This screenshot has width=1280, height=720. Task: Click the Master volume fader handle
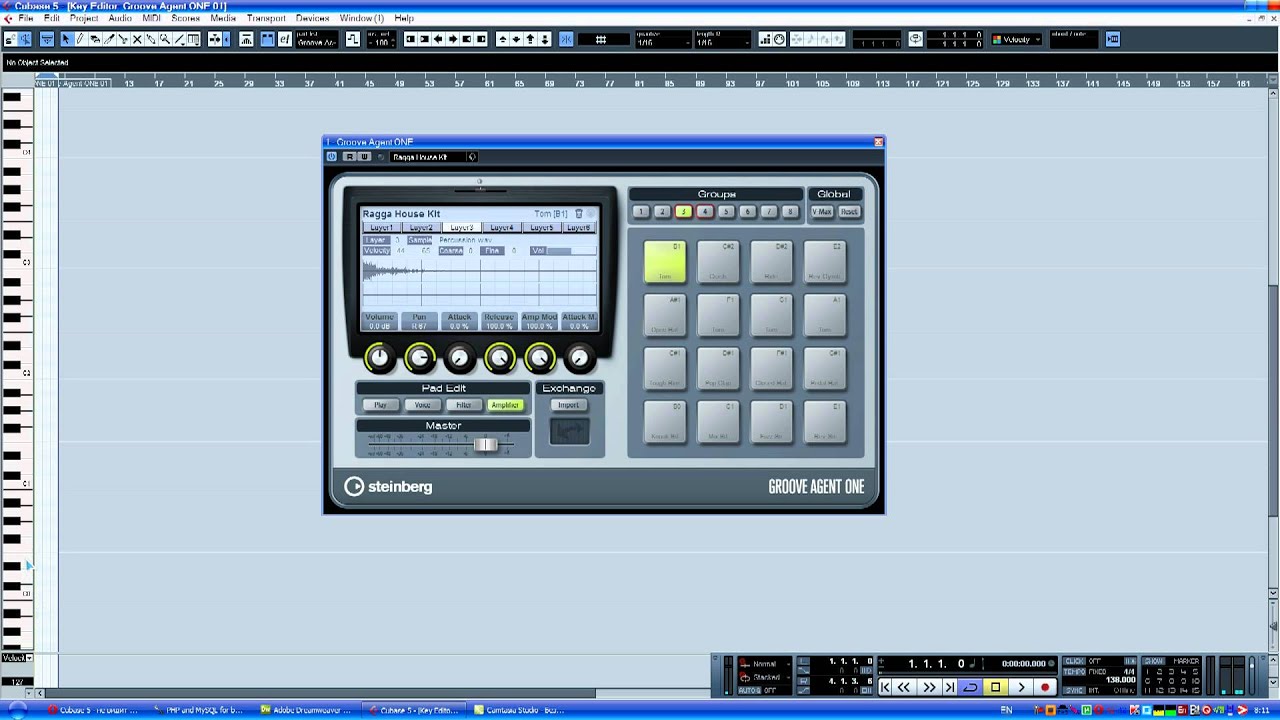click(x=485, y=445)
